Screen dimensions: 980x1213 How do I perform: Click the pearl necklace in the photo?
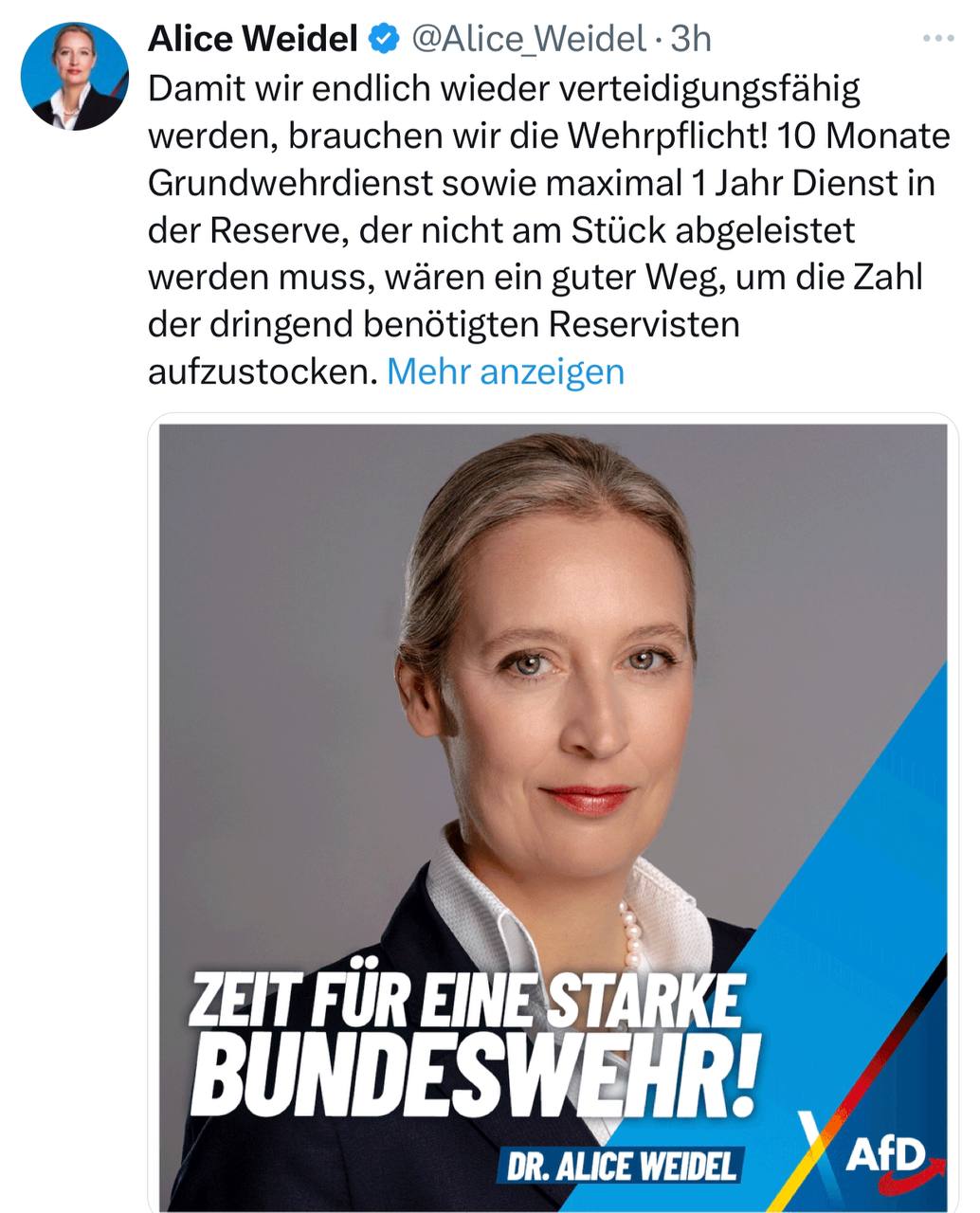(629, 933)
